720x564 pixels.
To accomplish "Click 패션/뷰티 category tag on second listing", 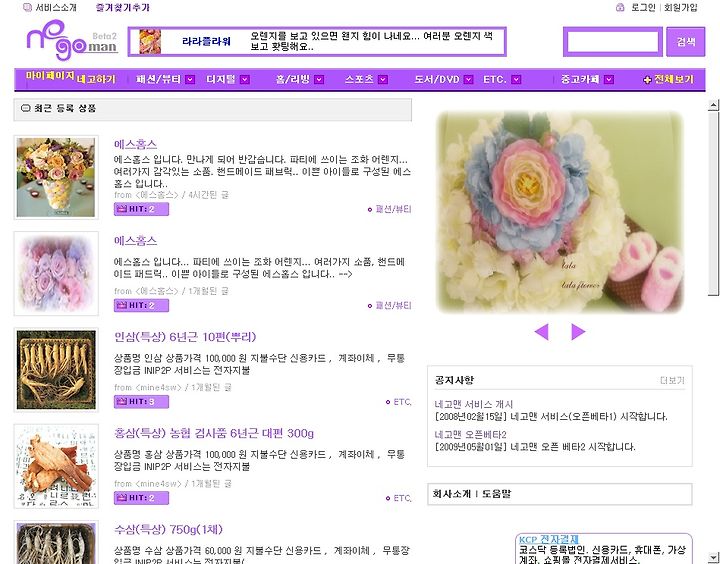I will [394, 305].
